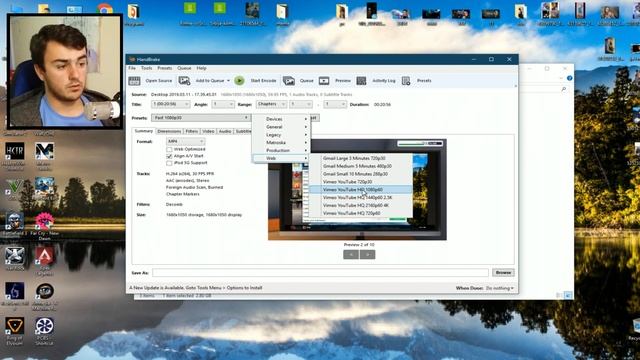Open the desktop shortcut with white M logo
The image size is (640, 360).
[x=44, y=151]
